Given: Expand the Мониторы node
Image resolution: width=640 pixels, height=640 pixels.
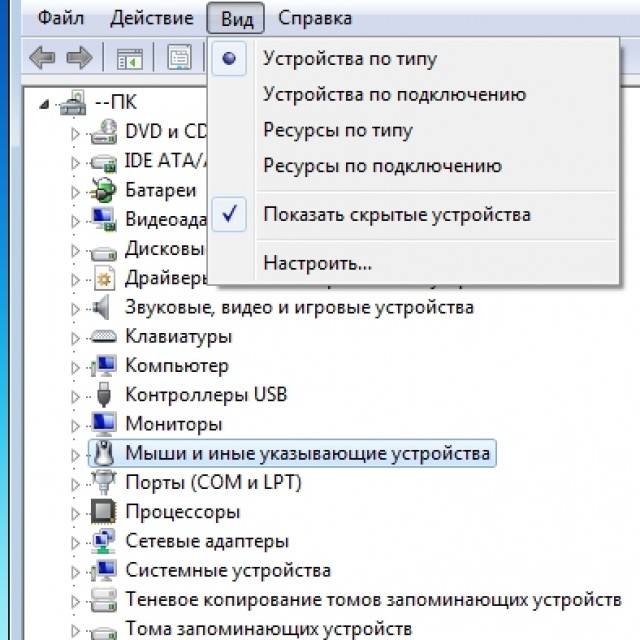Looking at the screenshot, I should pyautogui.click(x=75, y=426).
